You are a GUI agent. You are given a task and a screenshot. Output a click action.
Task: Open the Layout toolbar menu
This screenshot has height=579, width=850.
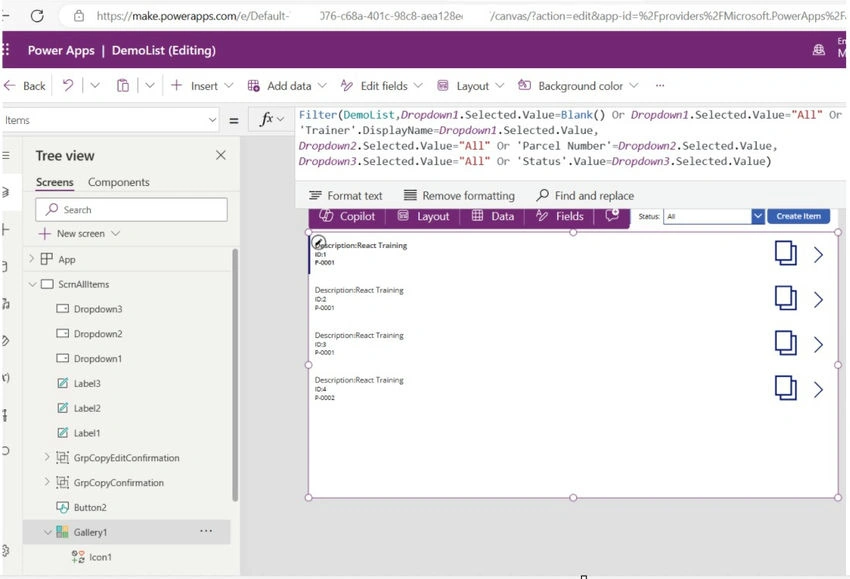[471, 86]
